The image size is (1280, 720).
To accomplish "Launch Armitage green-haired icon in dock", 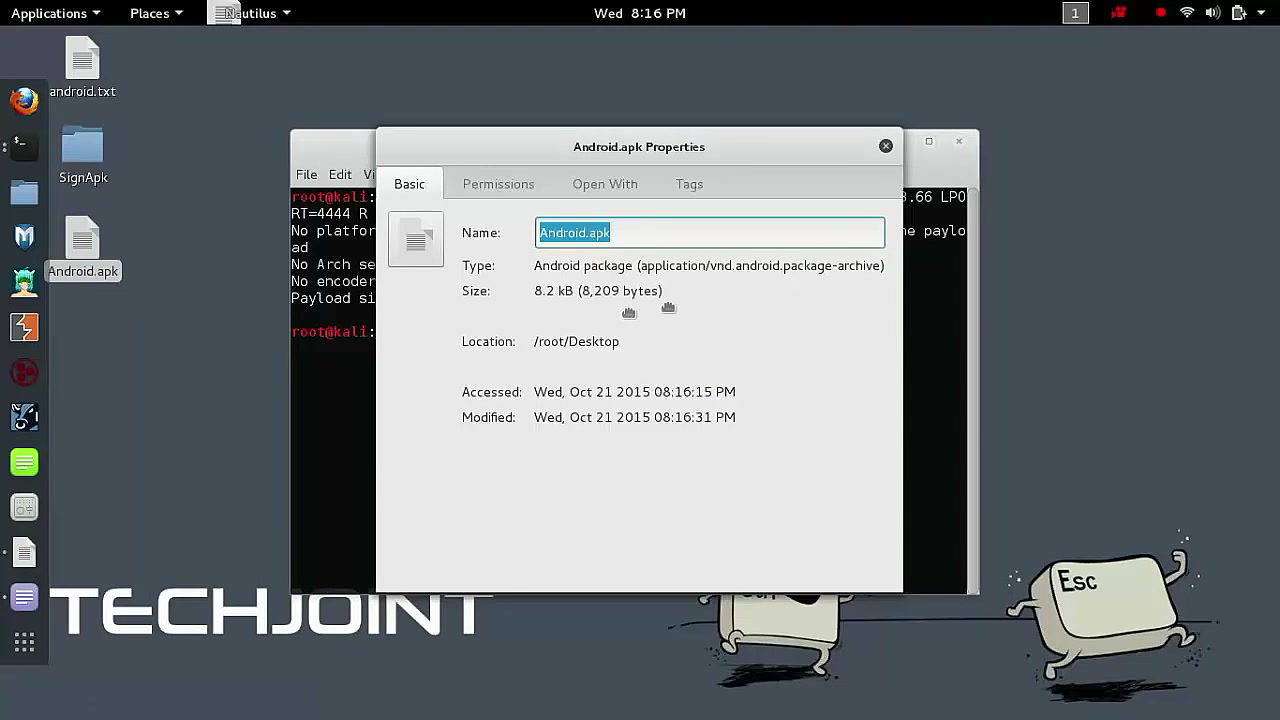I will click(24, 282).
